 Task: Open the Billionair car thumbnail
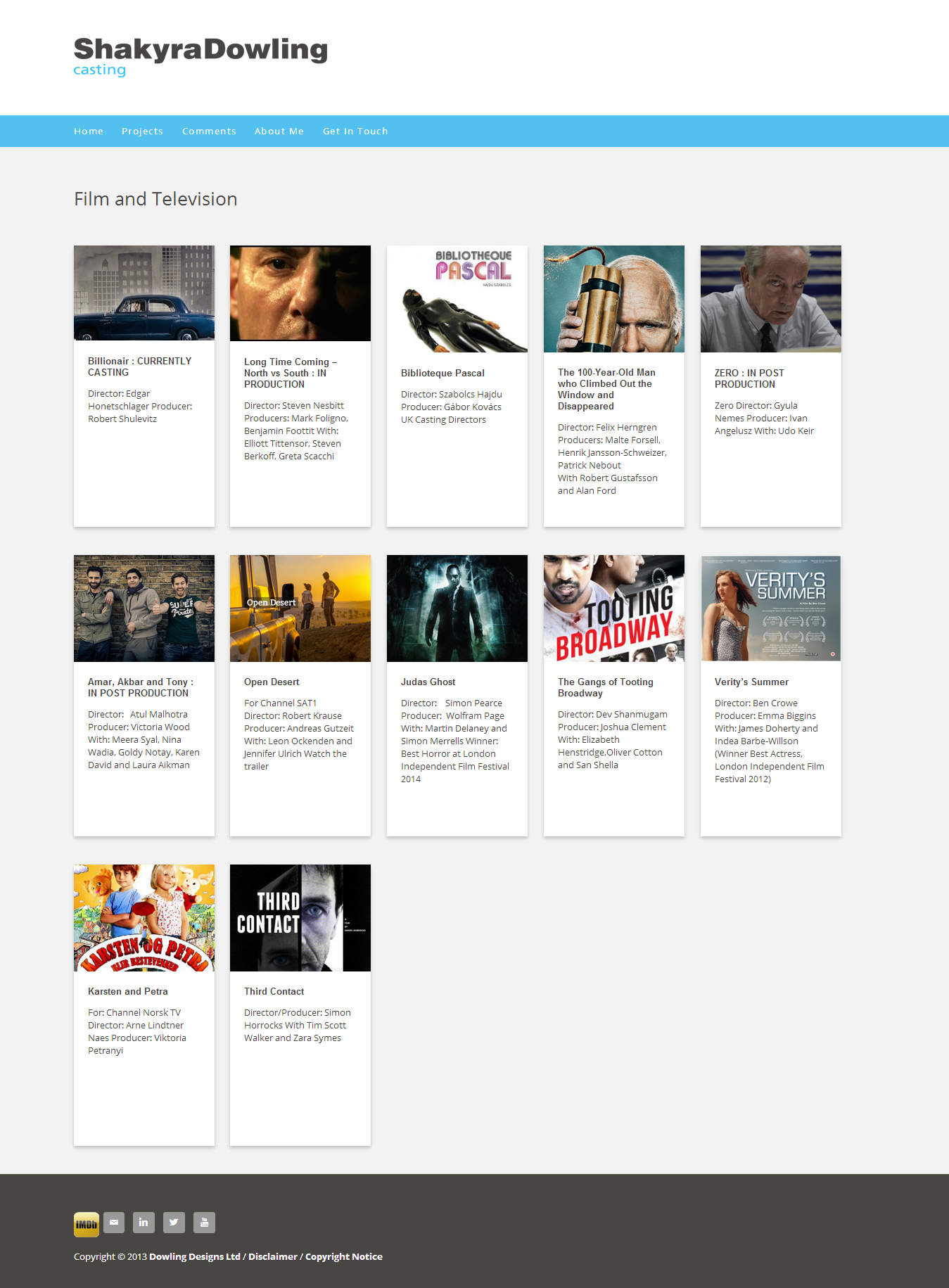[144, 293]
